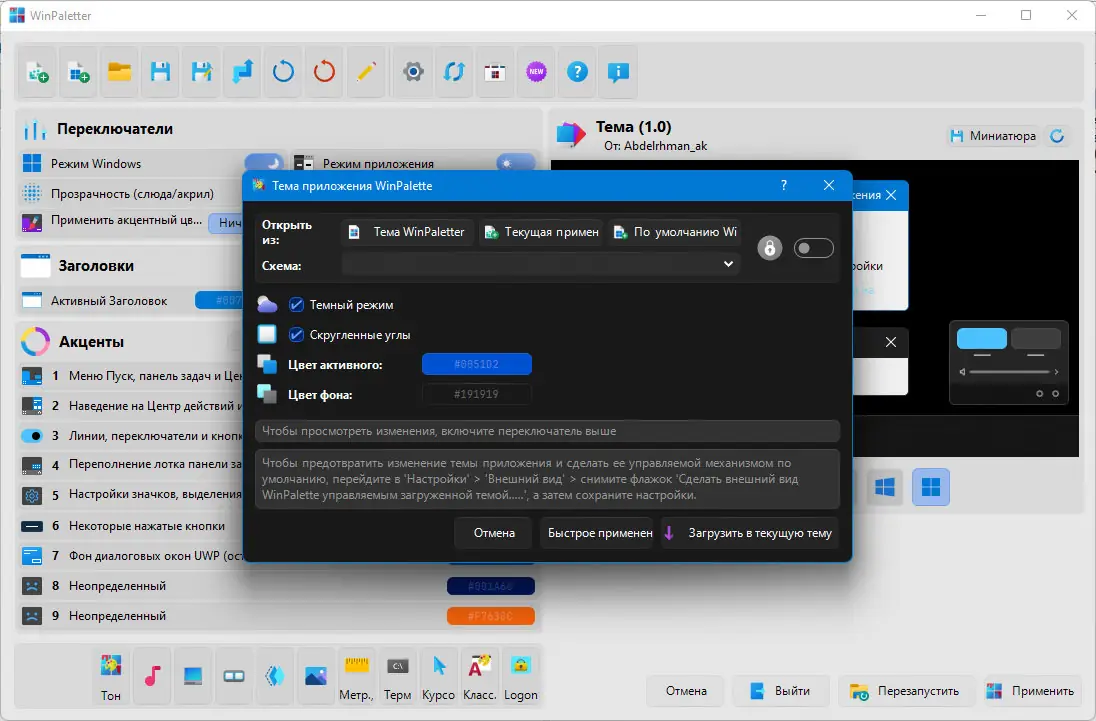The width and height of the screenshot is (1096, 721).
Task: Open the Logon screen editor icon
Action: point(521,676)
